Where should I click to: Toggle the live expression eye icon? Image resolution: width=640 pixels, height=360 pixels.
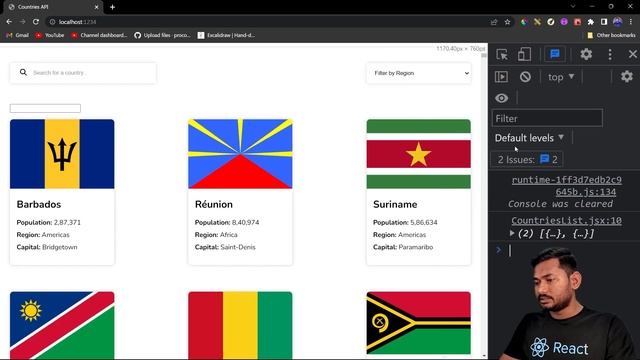(x=502, y=98)
